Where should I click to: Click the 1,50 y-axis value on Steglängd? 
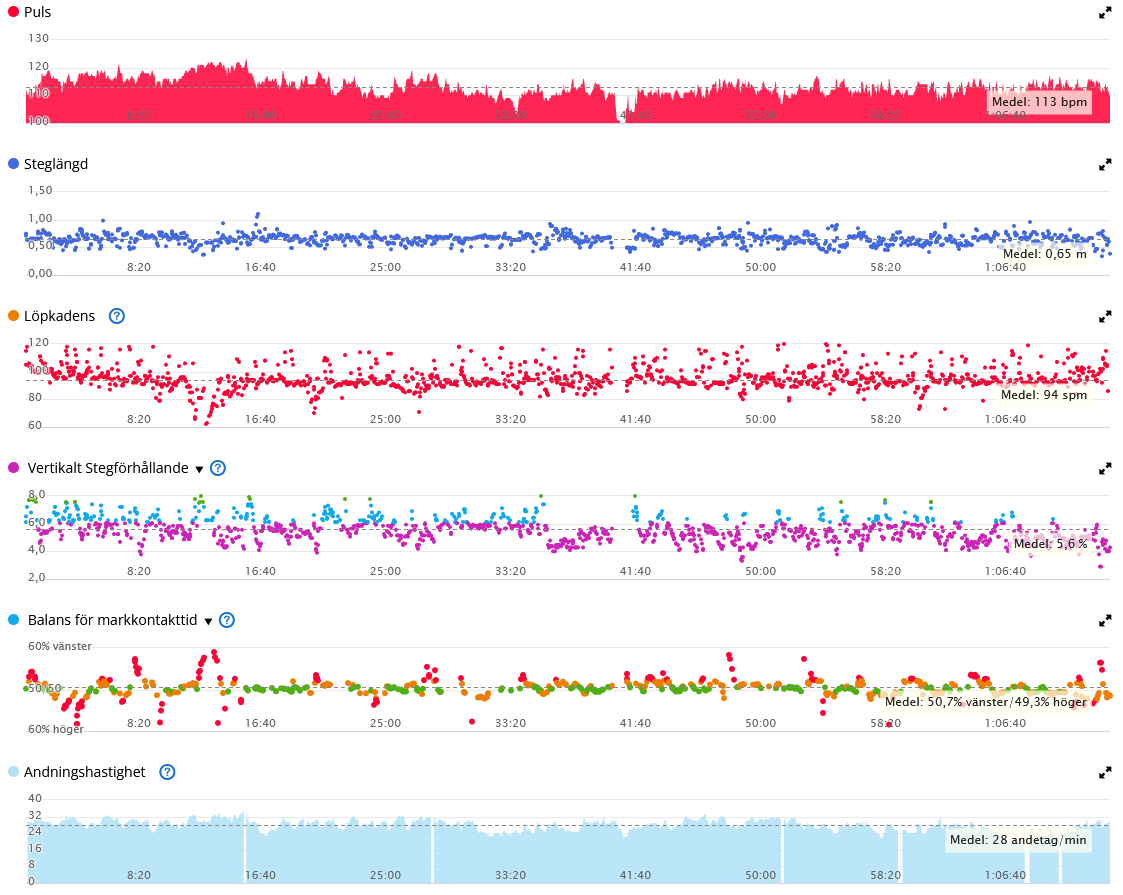tap(40, 190)
